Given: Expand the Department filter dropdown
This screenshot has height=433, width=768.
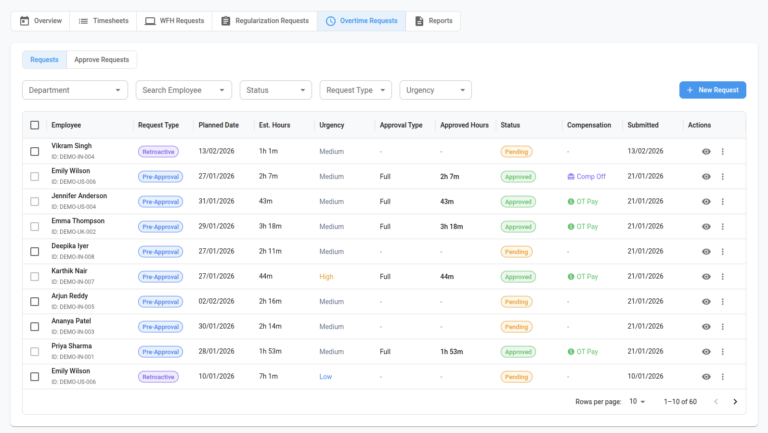Looking at the screenshot, I should pyautogui.click(x=75, y=90).
